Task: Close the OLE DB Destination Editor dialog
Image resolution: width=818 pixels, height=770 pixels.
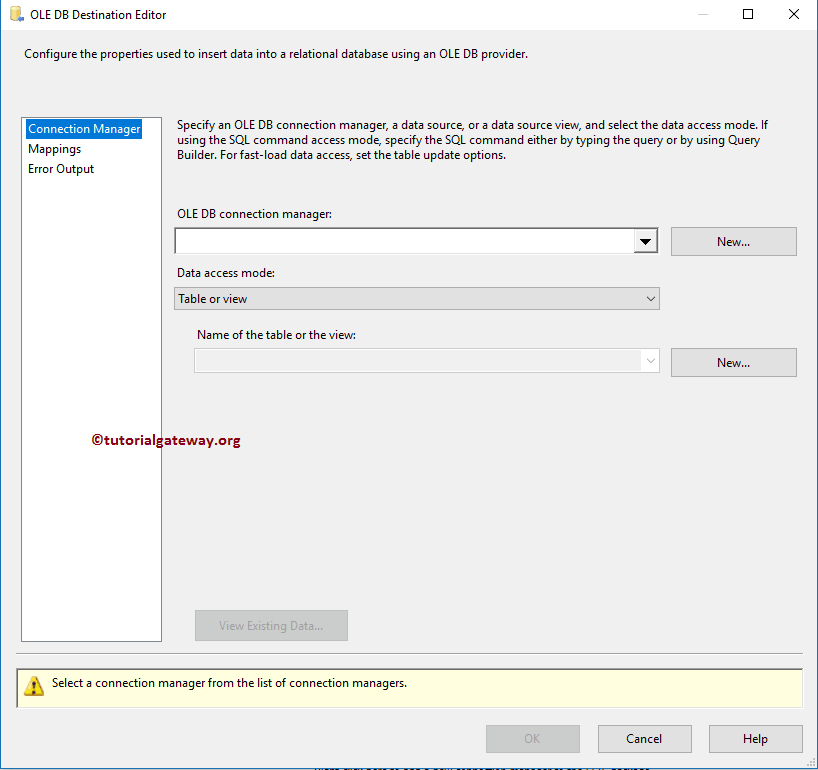Action: pyautogui.click(x=794, y=15)
